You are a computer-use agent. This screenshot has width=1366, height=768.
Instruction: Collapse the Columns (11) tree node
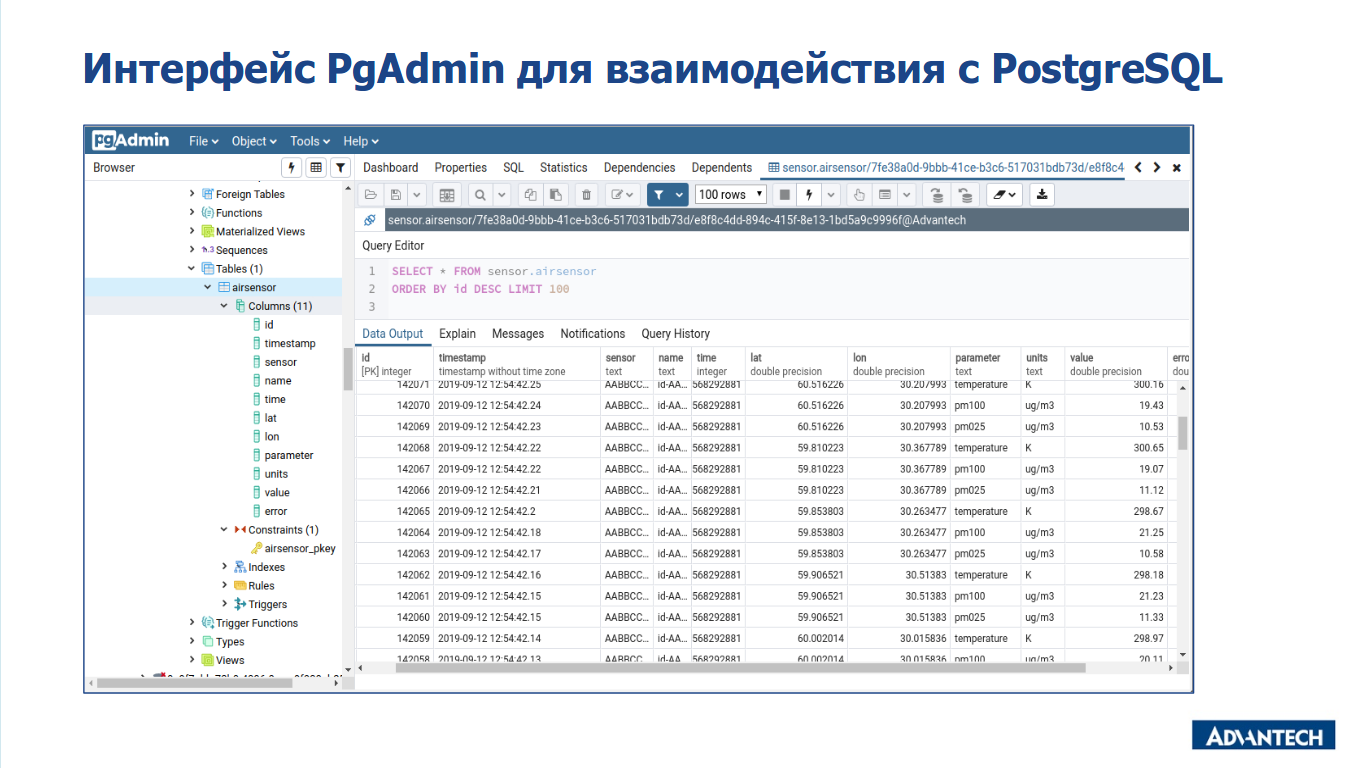[x=222, y=305]
